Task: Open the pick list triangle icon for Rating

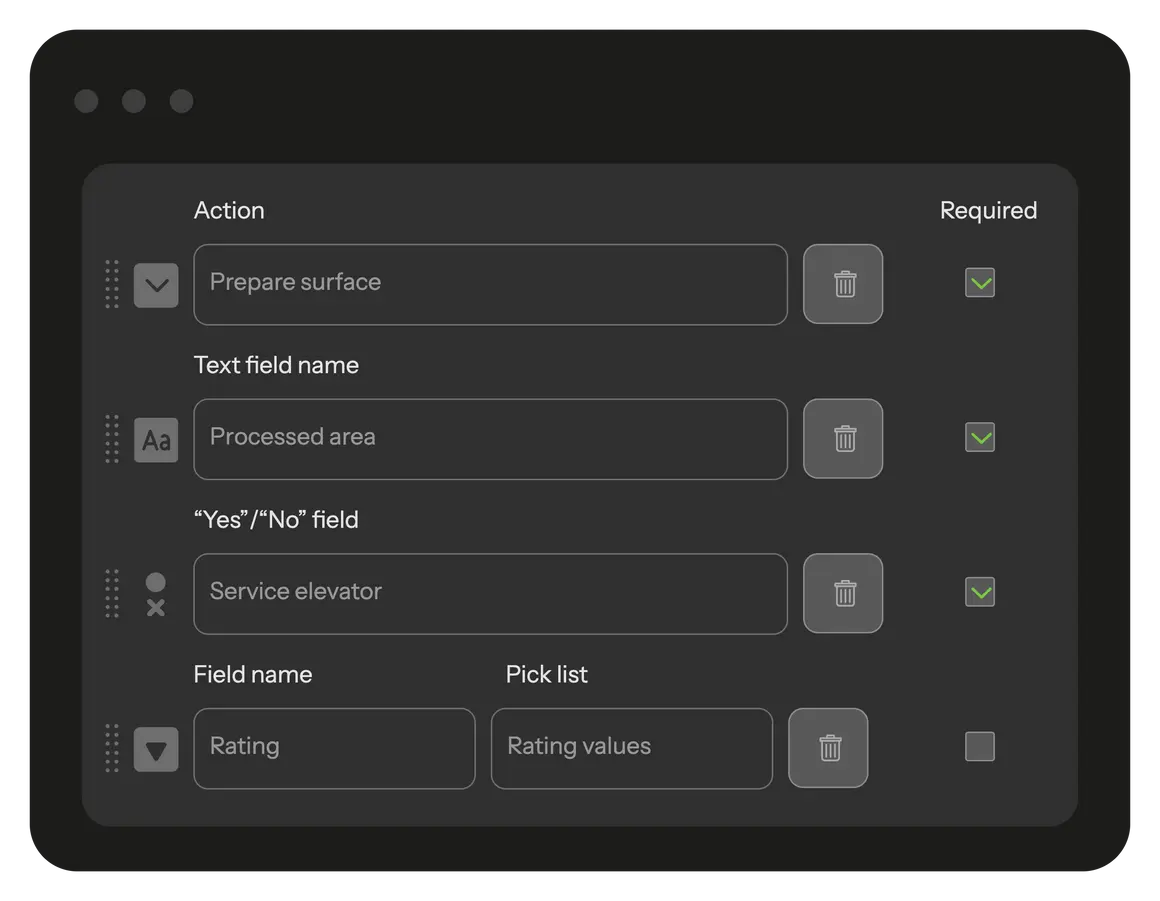Action: coord(156,749)
